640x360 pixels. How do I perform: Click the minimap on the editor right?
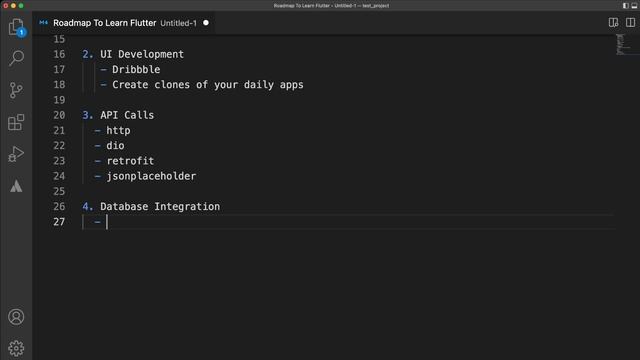pyautogui.click(x=622, y=44)
